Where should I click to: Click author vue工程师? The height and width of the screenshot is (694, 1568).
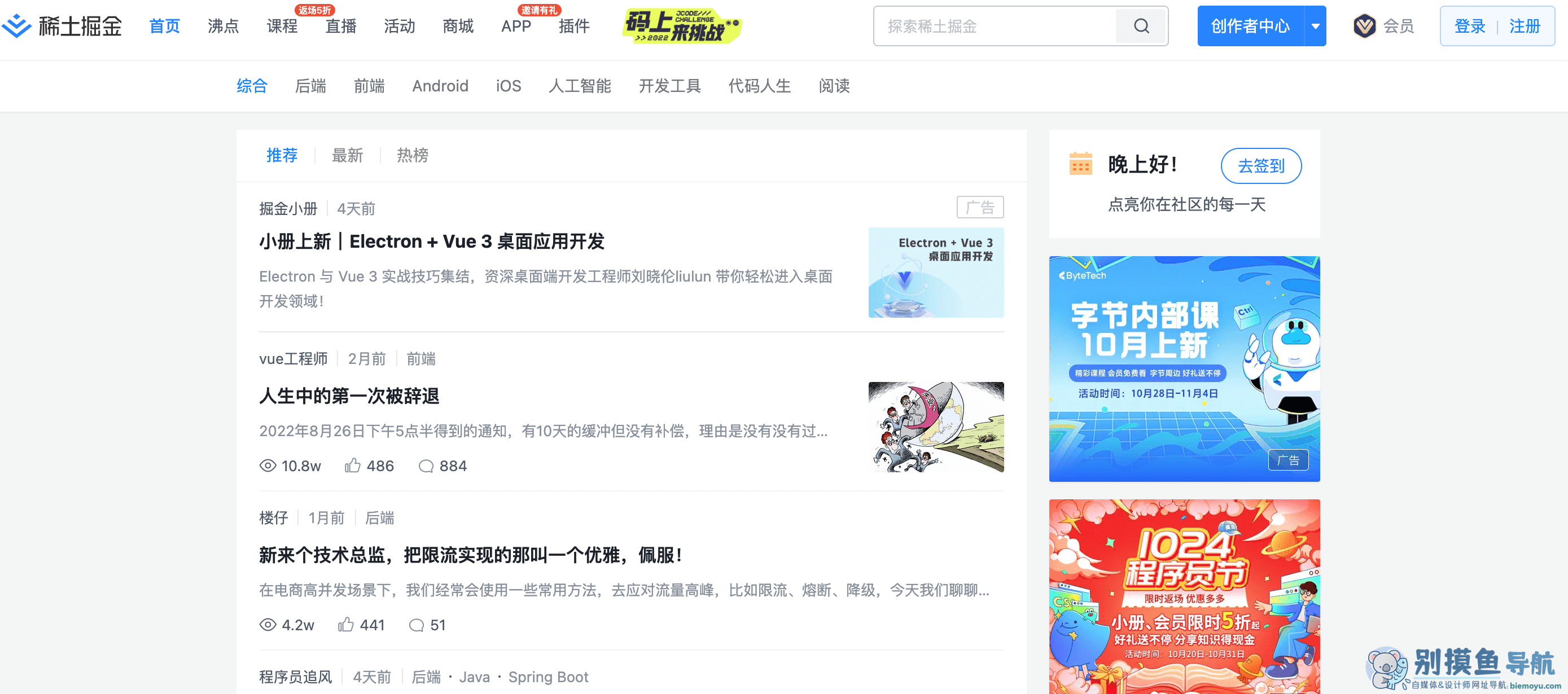294,359
